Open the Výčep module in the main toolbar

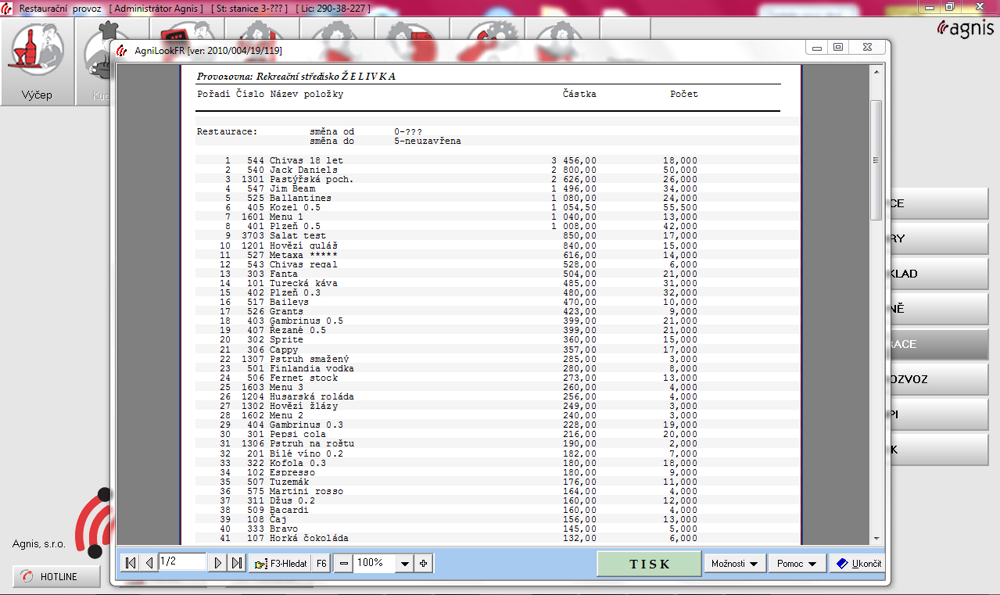pos(37,62)
